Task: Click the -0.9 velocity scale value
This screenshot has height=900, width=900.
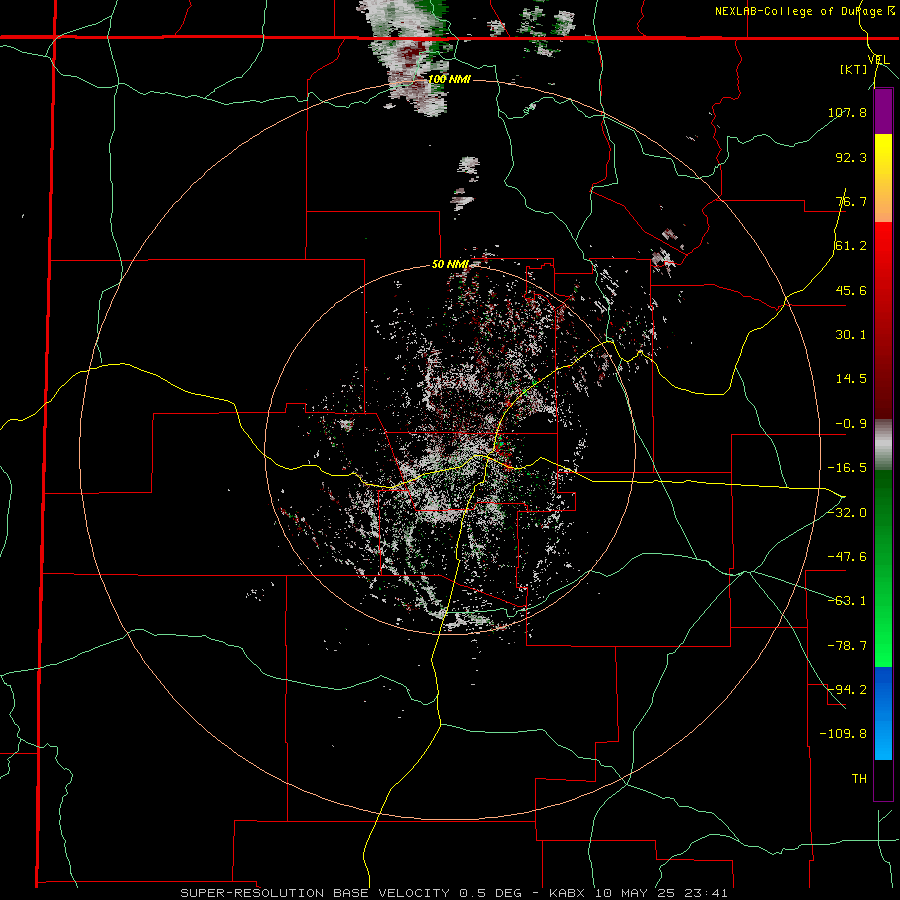Action: [851, 424]
